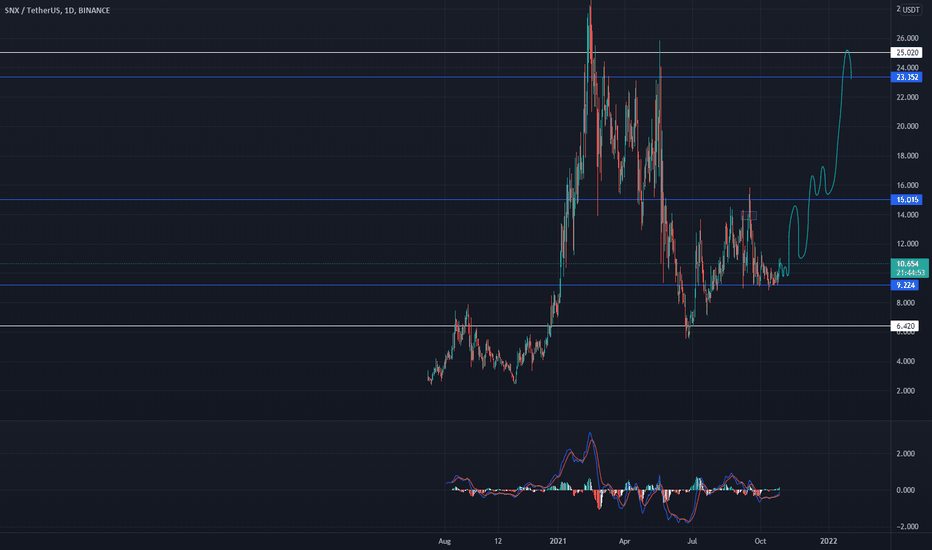Open the USDT currency label on price axis
The height and width of the screenshot is (550, 932).
[911, 10]
